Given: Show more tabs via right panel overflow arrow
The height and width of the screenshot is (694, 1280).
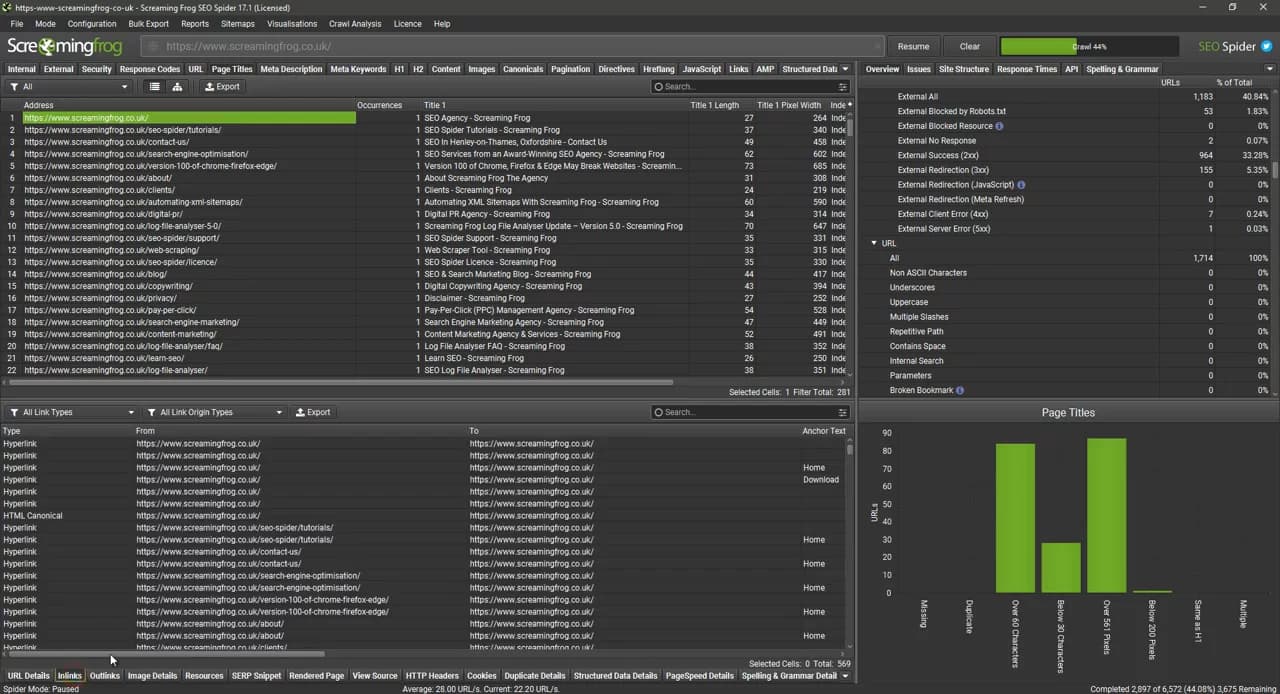Looking at the screenshot, I should point(1270,69).
